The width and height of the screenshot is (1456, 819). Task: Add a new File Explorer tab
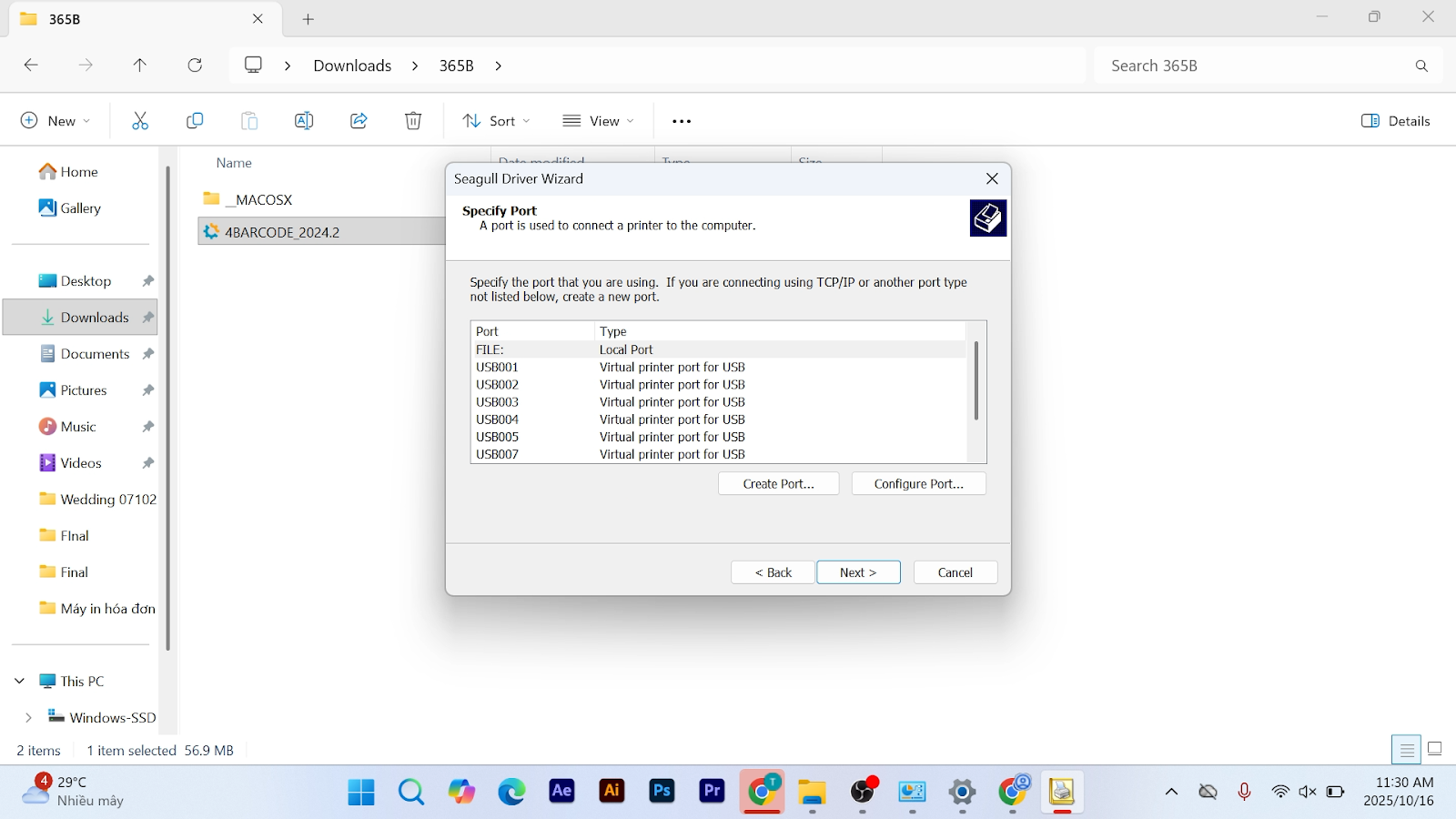click(308, 19)
